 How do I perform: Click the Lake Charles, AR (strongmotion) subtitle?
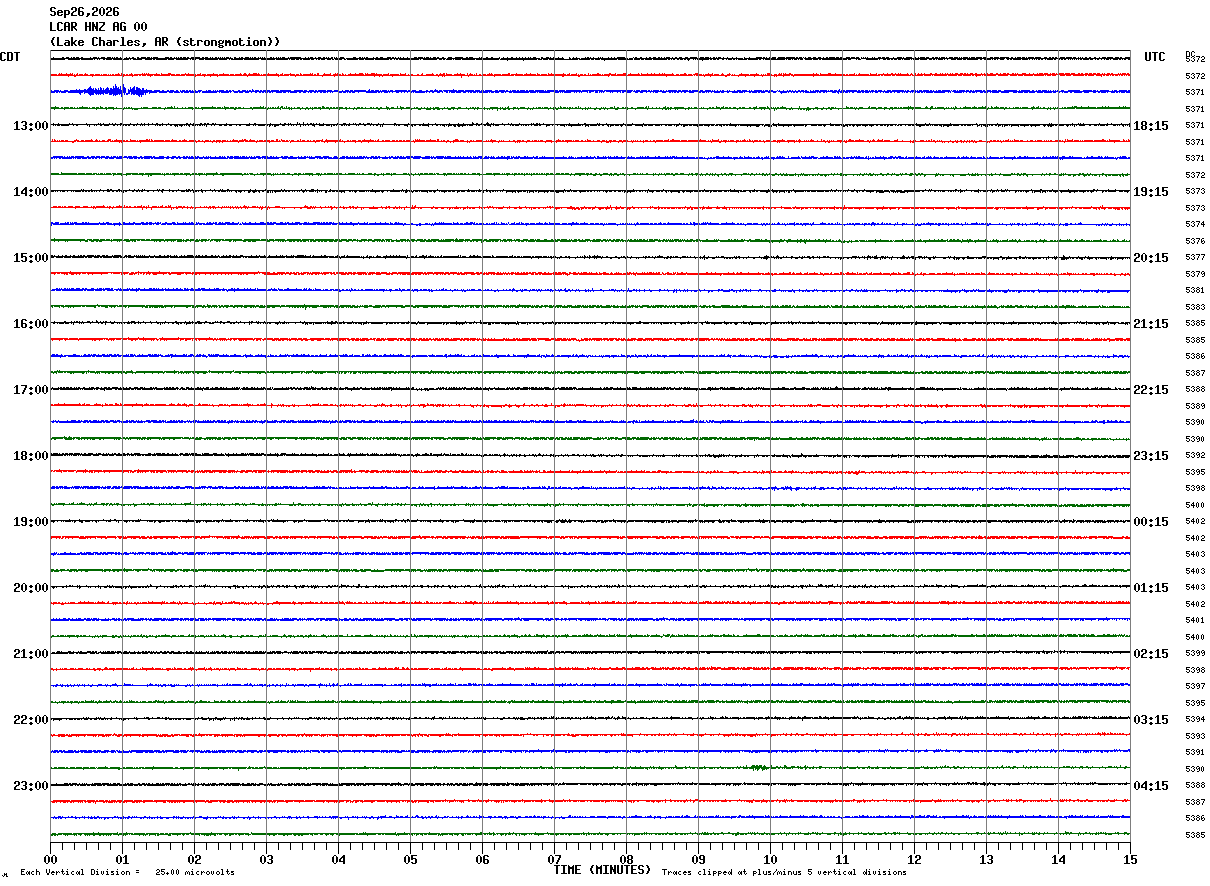click(x=165, y=42)
